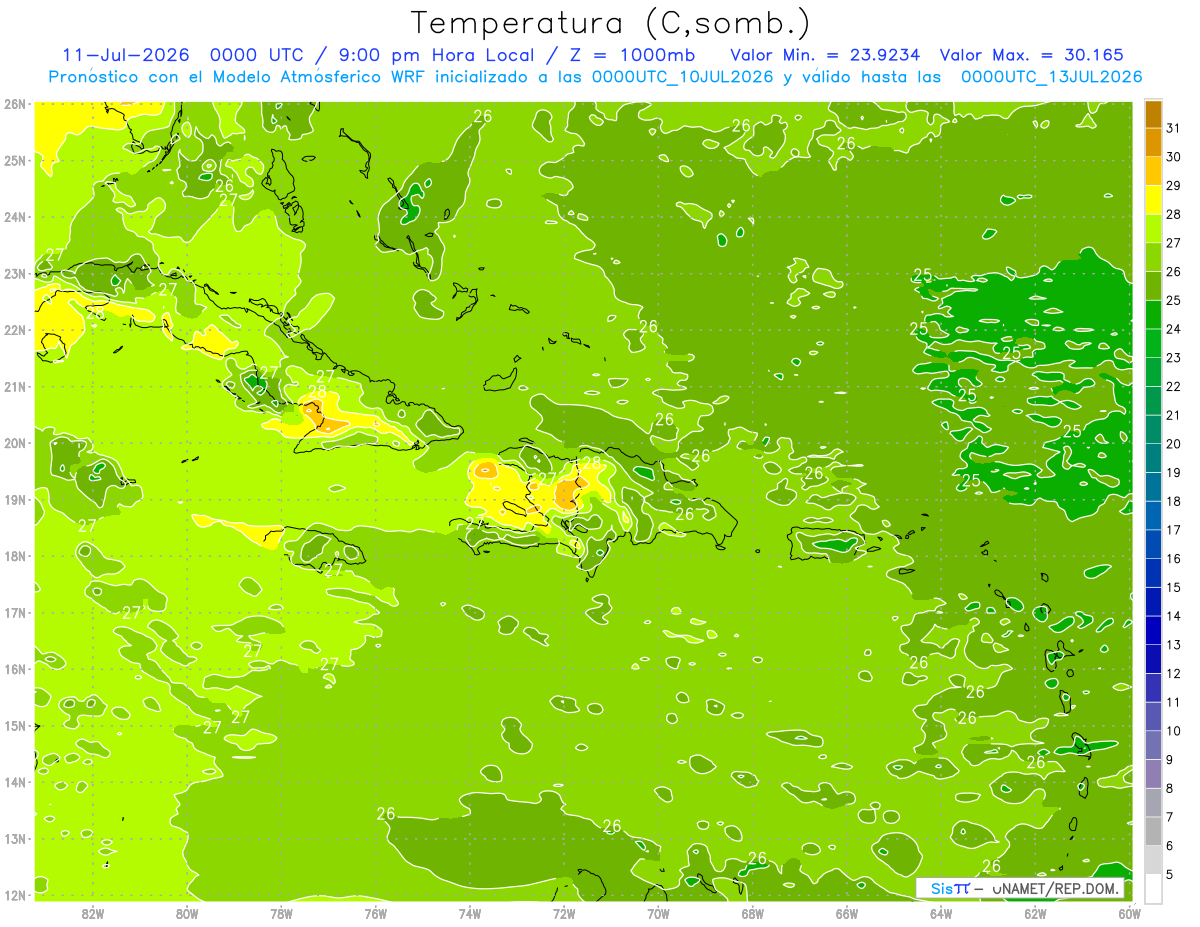1200x927 pixels.
Task: Select the "Valor Max. = 30.165" value
Action: [x=1031, y=55]
